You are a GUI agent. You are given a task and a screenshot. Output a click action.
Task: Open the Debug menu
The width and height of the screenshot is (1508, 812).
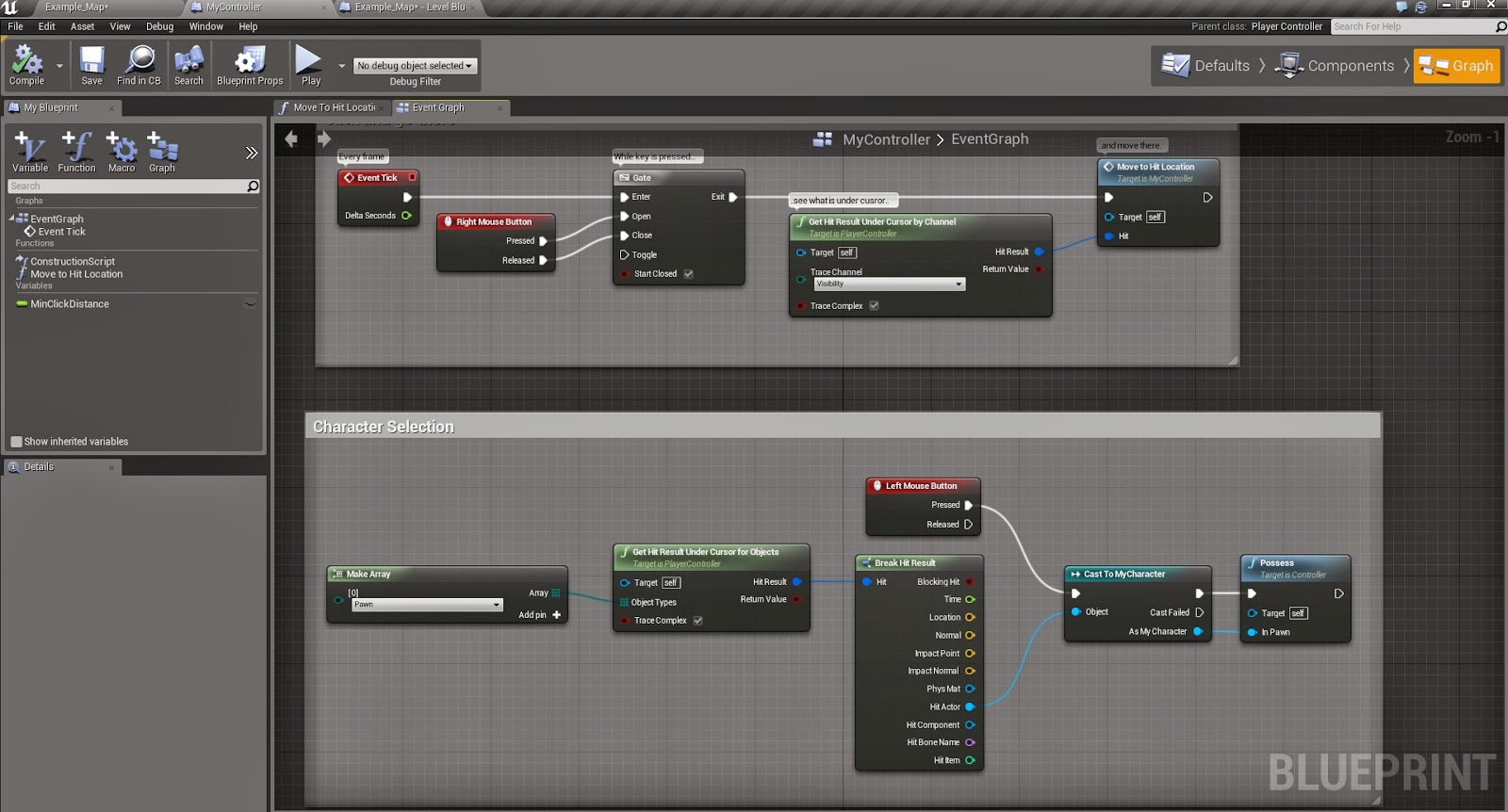[x=160, y=26]
